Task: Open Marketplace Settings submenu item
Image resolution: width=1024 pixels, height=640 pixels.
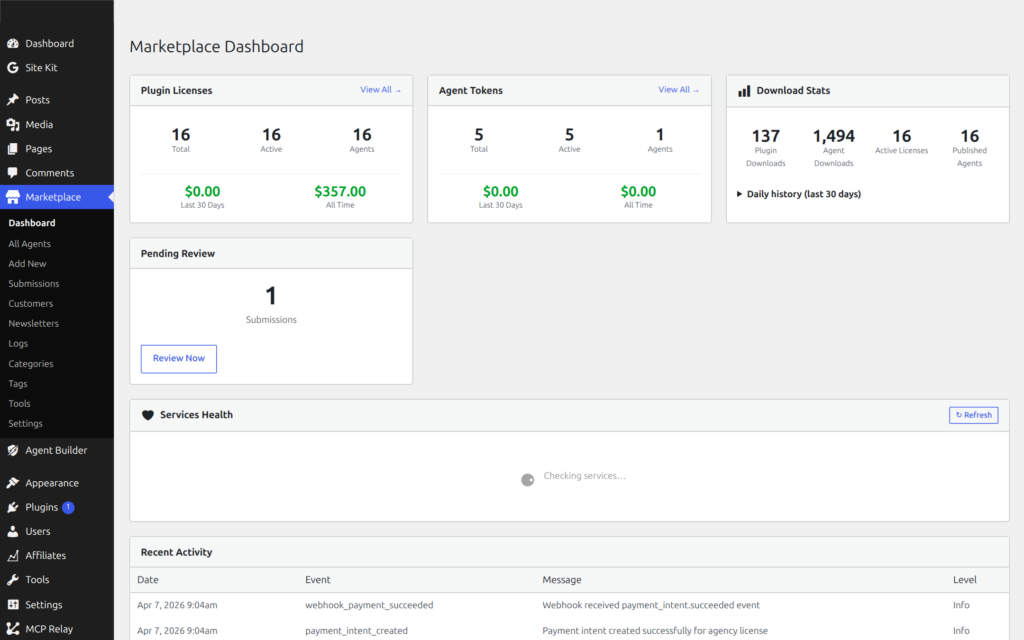Action: coord(25,424)
